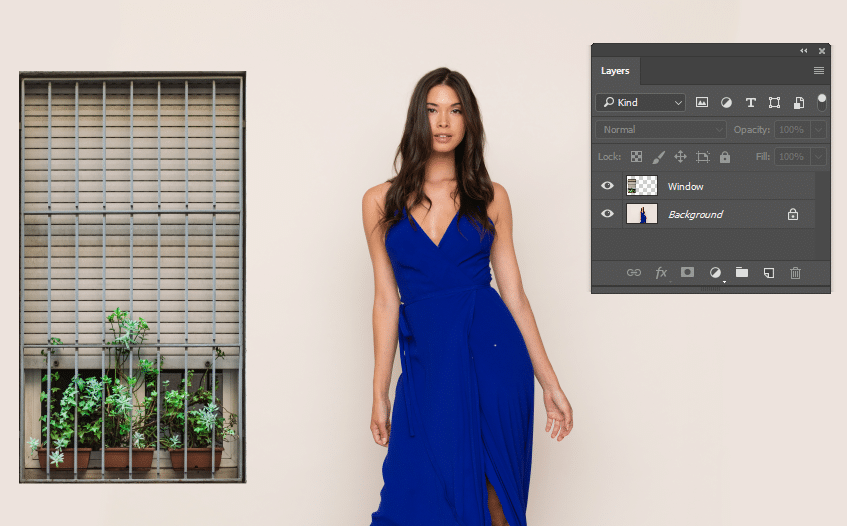Delete layer using trash icon
Image resolution: width=847 pixels, height=526 pixels.
[x=796, y=272]
